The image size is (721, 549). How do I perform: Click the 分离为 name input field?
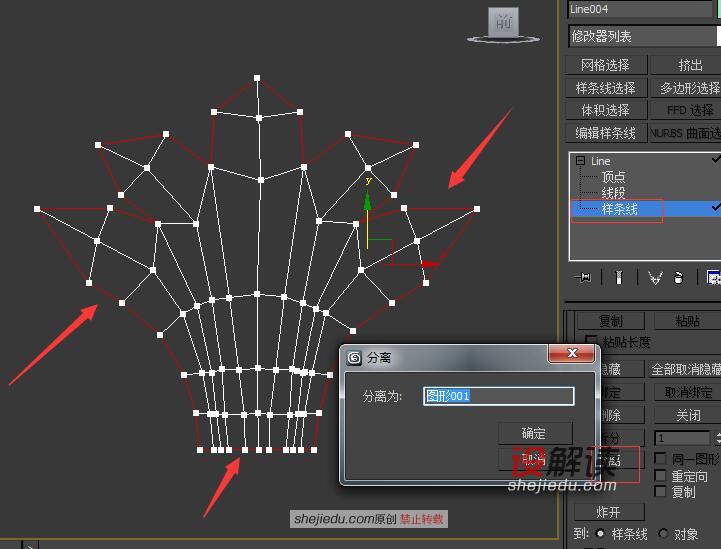498,396
